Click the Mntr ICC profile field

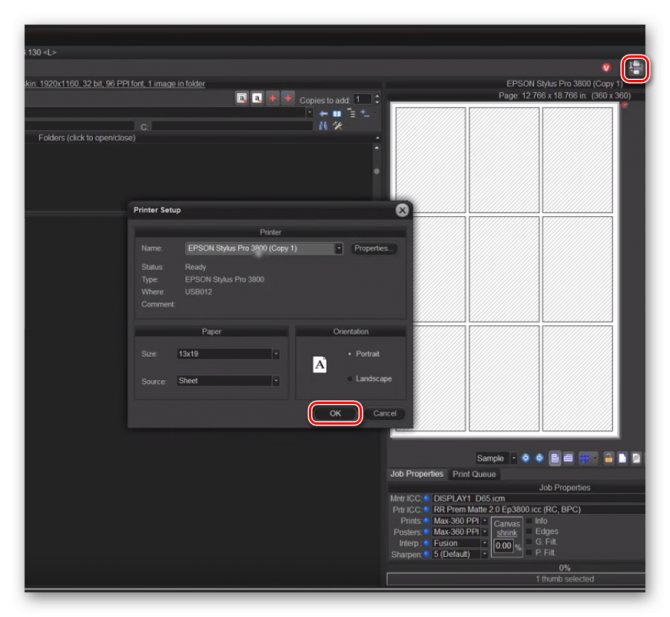click(x=538, y=498)
